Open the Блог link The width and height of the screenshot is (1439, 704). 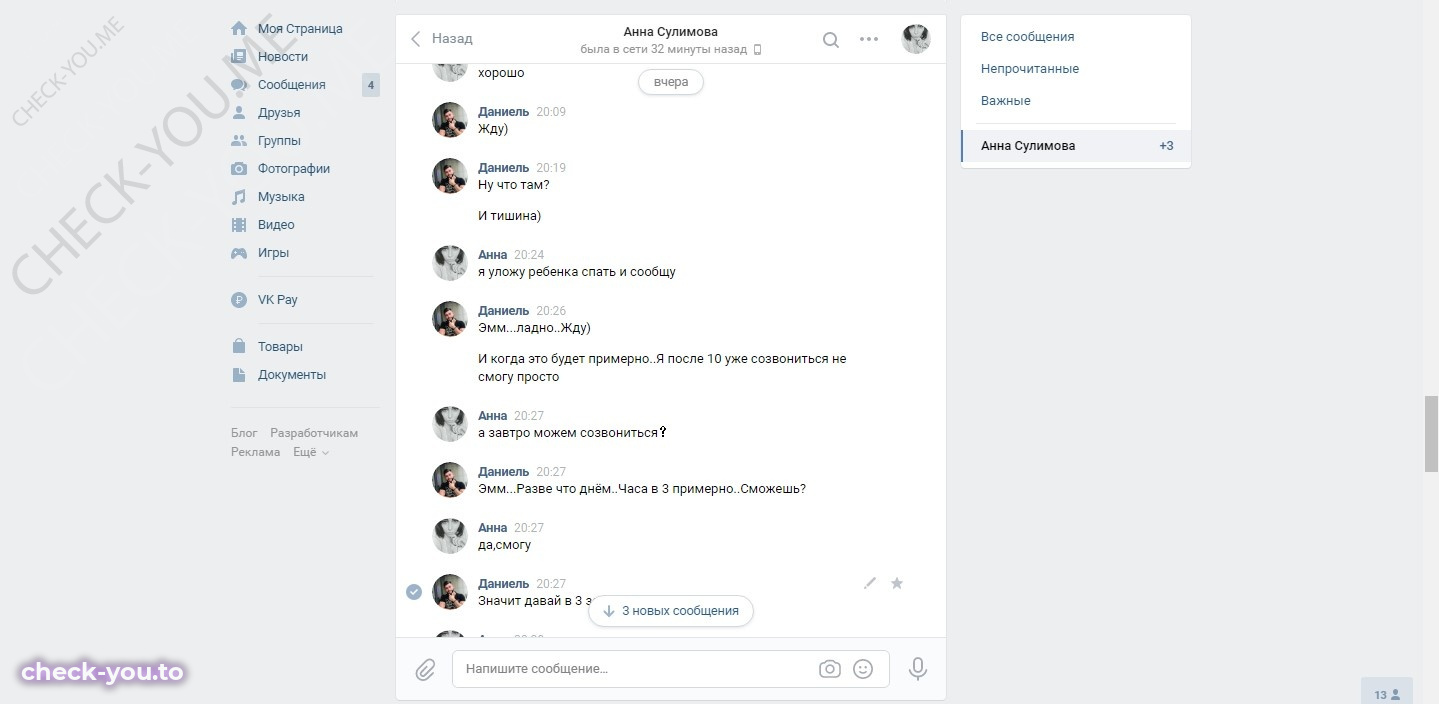point(244,433)
